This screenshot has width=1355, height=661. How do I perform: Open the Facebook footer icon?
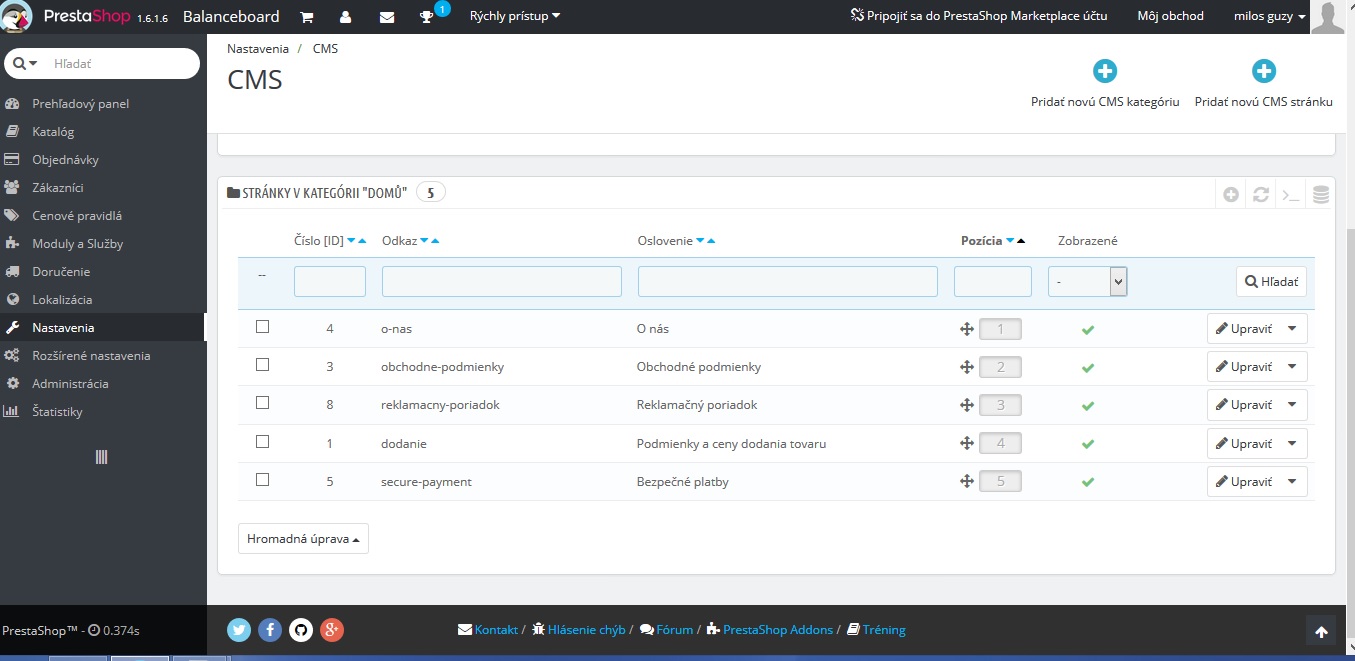click(270, 630)
